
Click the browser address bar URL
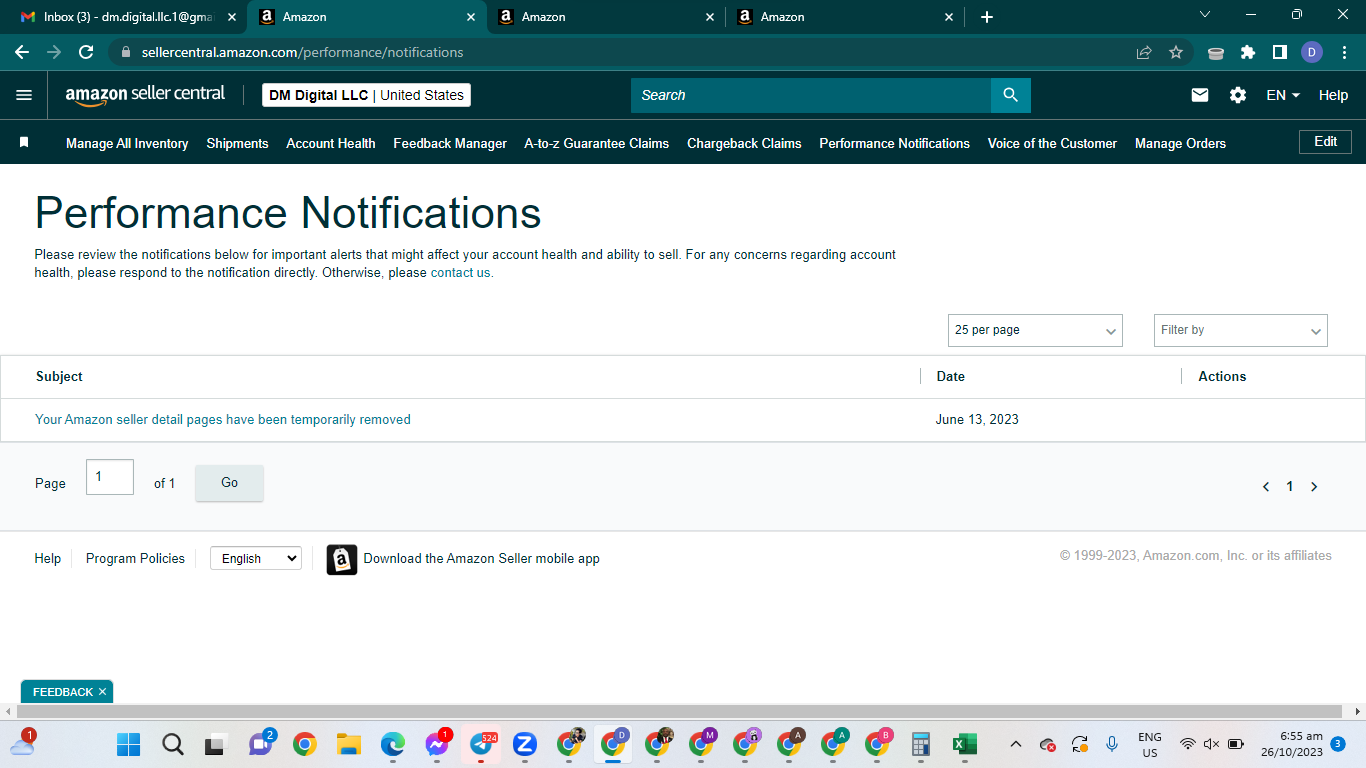[x=303, y=52]
